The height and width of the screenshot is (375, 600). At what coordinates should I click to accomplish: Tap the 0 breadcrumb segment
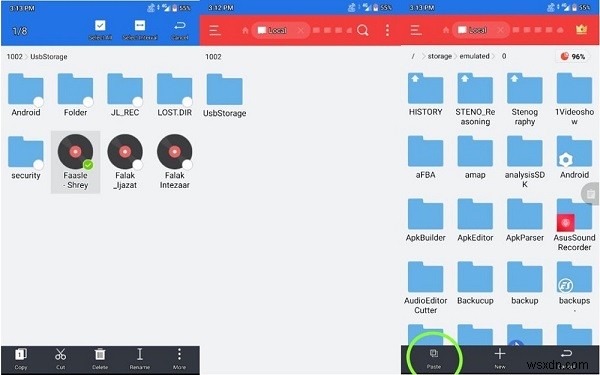(504, 56)
